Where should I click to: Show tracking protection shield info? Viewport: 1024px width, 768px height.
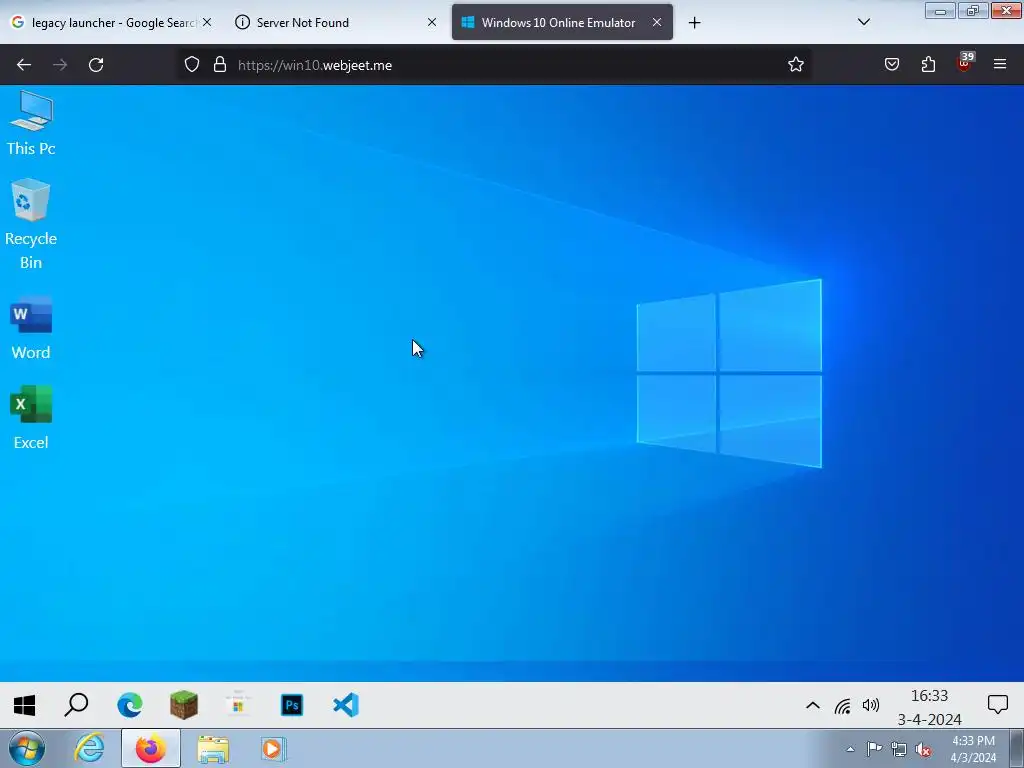coord(191,65)
